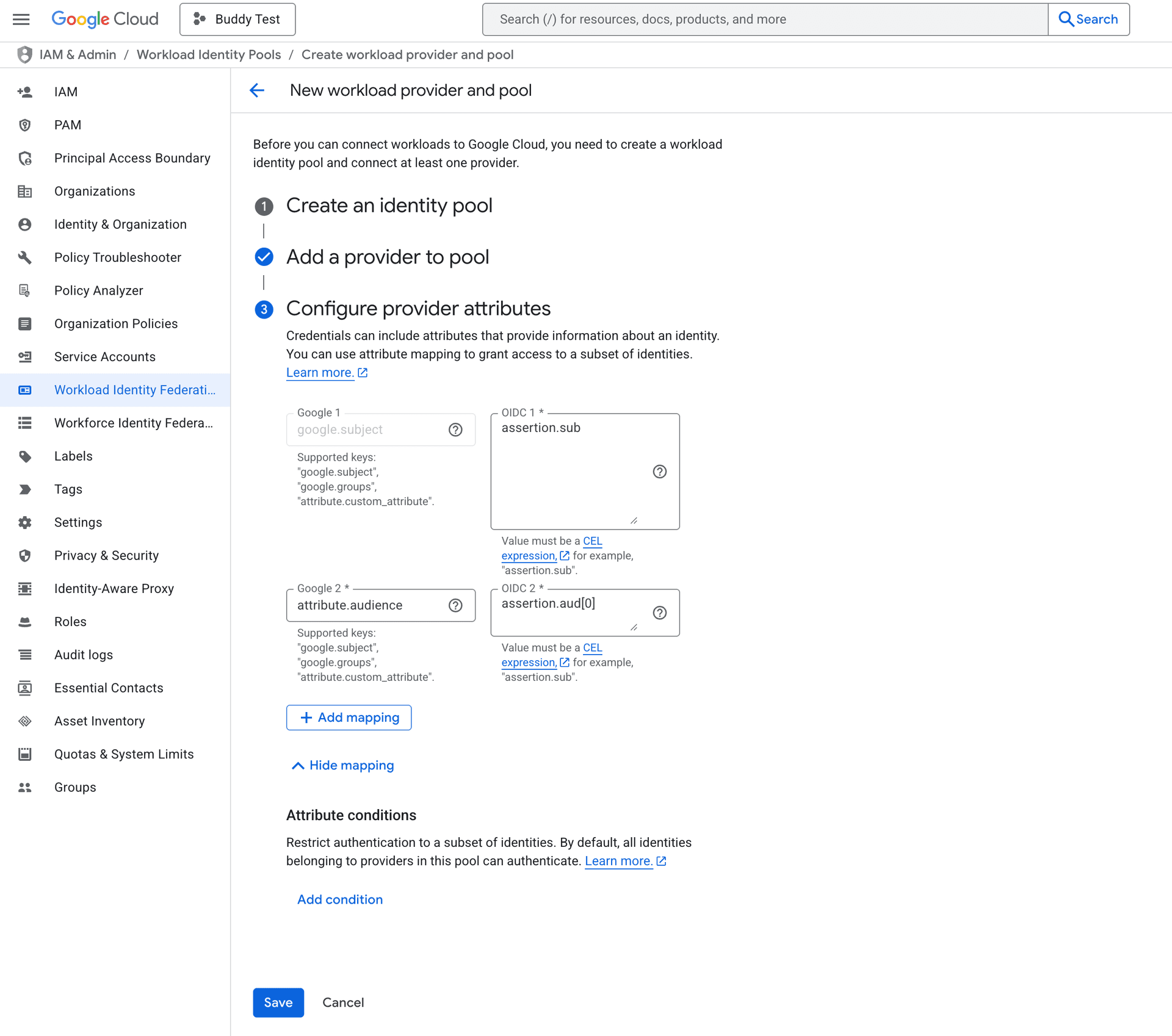The width and height of the screenshot is (1172, 1036).
Task: Click the Principal Access Boundary icon
Action: pyautogui.click(x=25, y=158)
